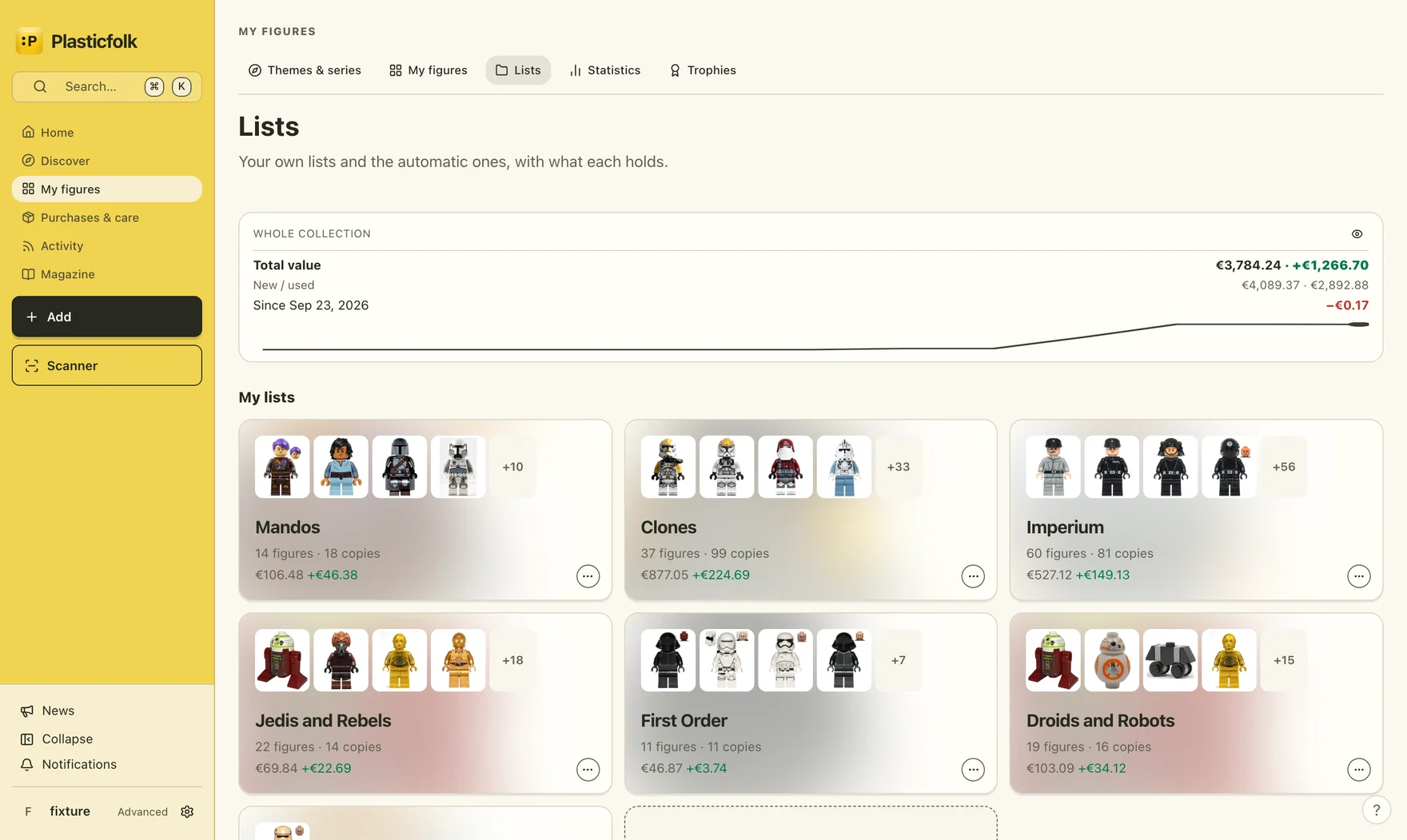
Task: Toggle whole collection value visibility eye
Action: (x=1357, y=234)
